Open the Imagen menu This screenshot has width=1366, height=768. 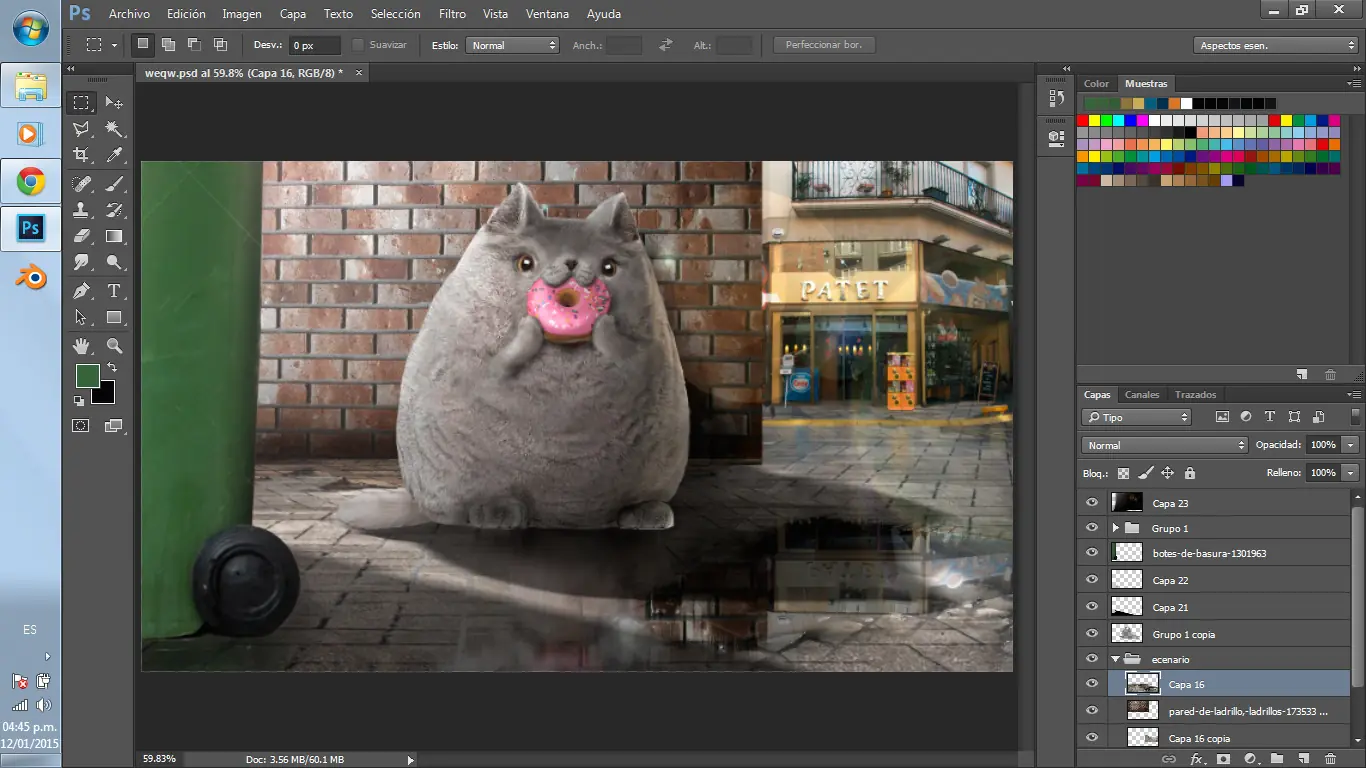coord(242,14)
